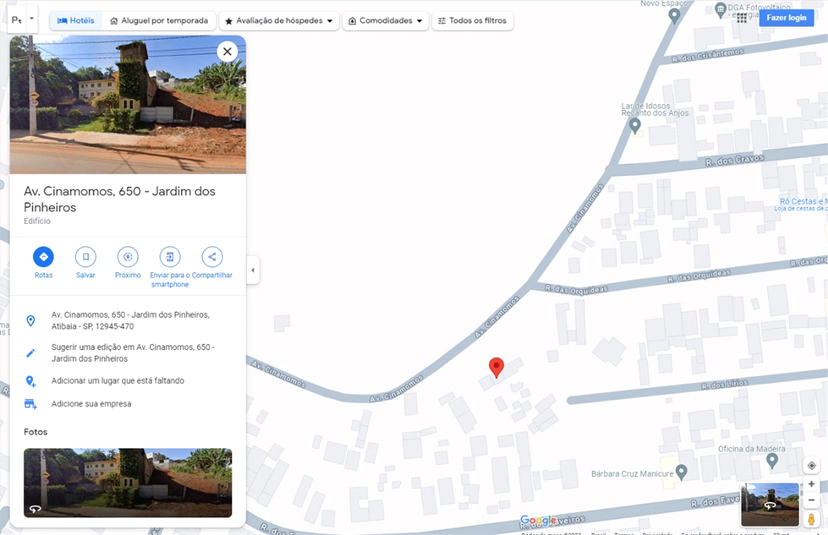
Task: Open the street photo thumbnail under Fotos
Action: coord(128,483)
